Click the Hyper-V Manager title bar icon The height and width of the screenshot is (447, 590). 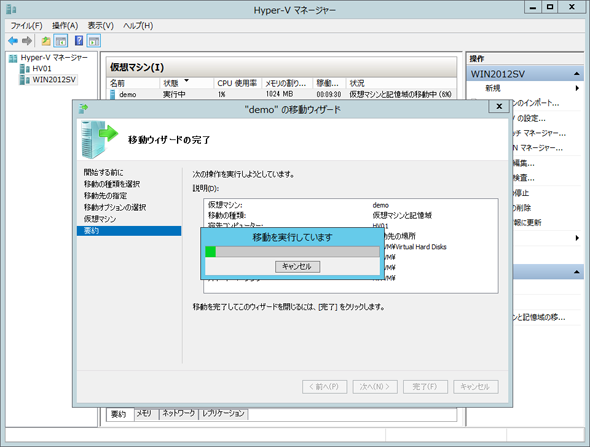coord(11,9)
